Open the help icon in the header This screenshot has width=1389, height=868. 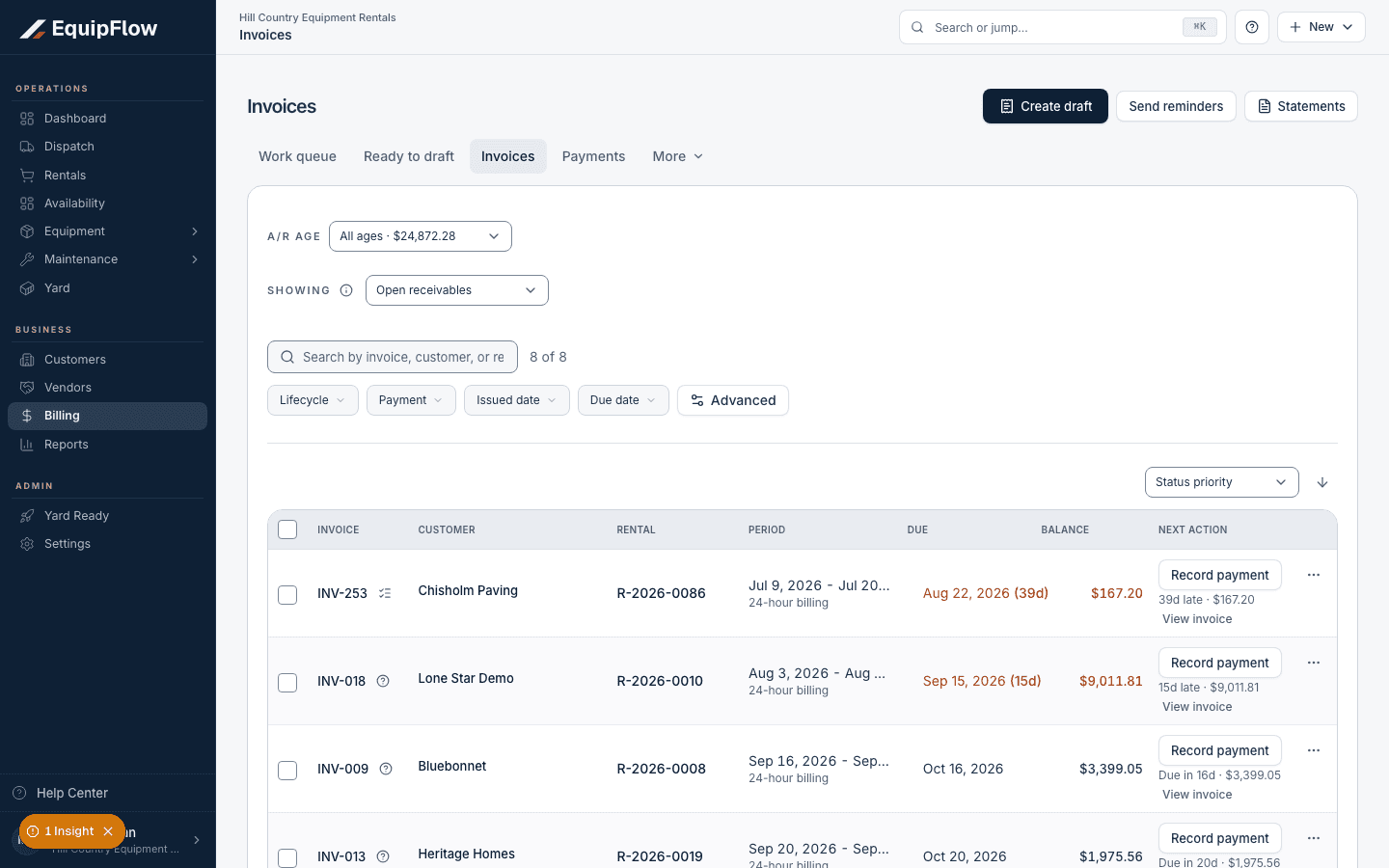coord(1252,27)
